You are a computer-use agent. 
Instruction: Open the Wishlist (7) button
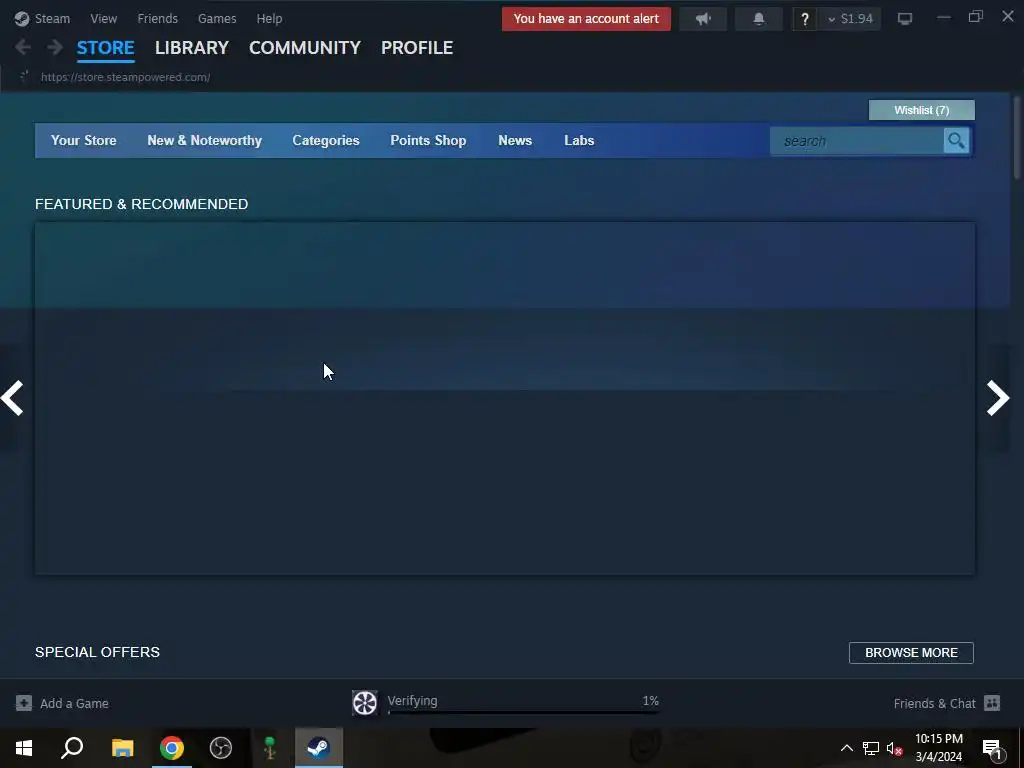pyautogui.click(x=921, y=110)
